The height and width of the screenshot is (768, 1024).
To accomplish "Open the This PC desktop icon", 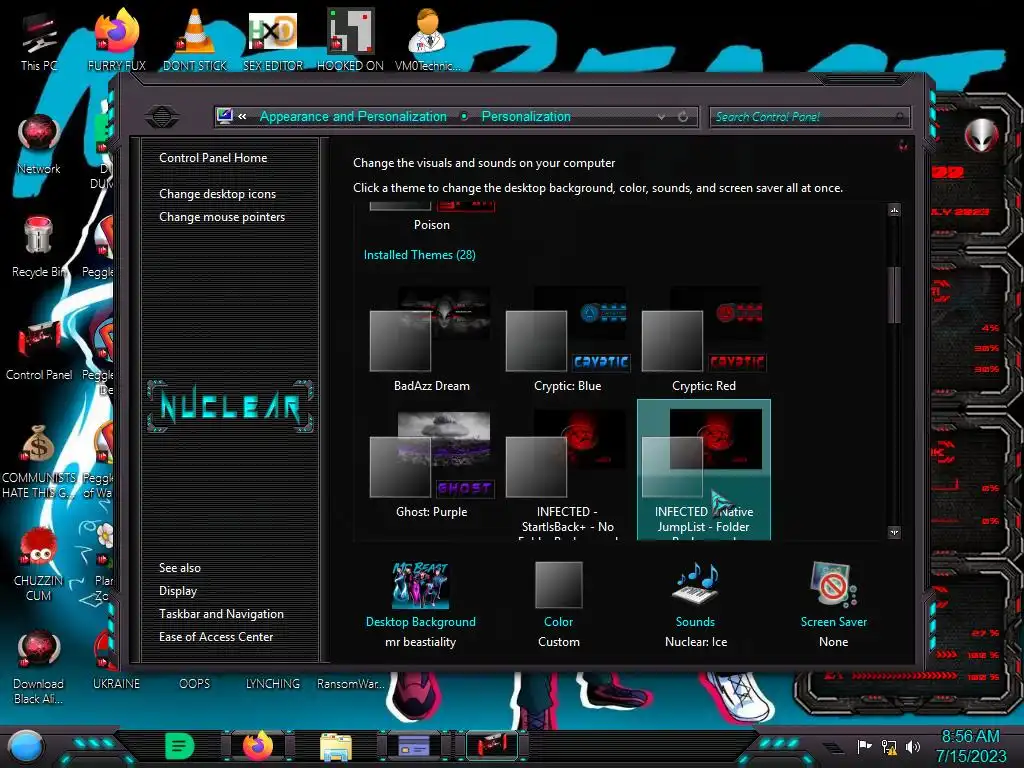I will tap(39, 41).
